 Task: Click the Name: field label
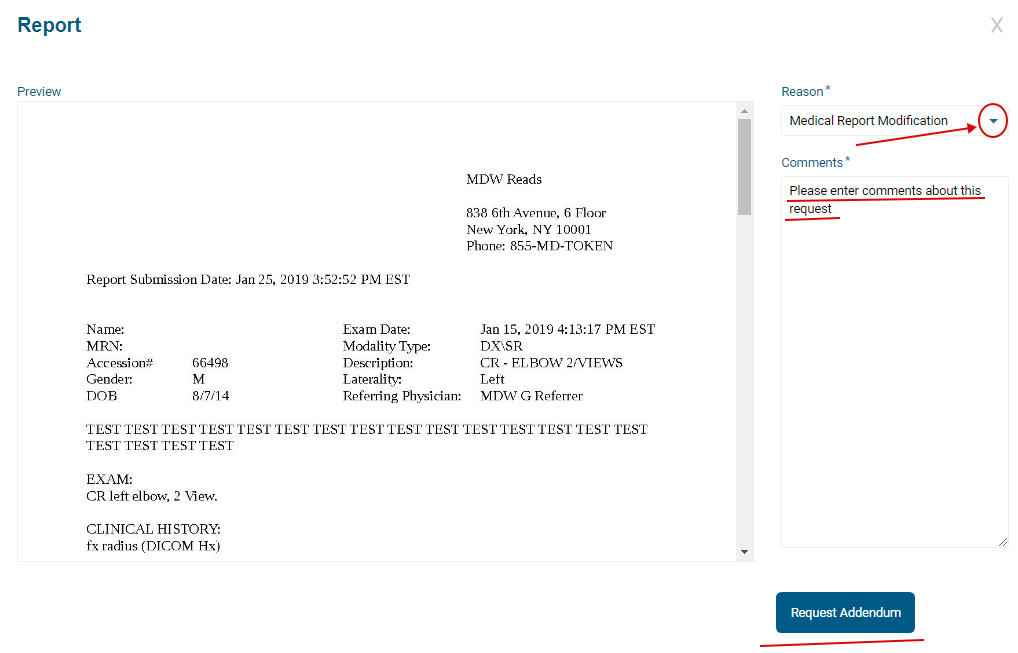pyautogui.click(x=105, y=329)
